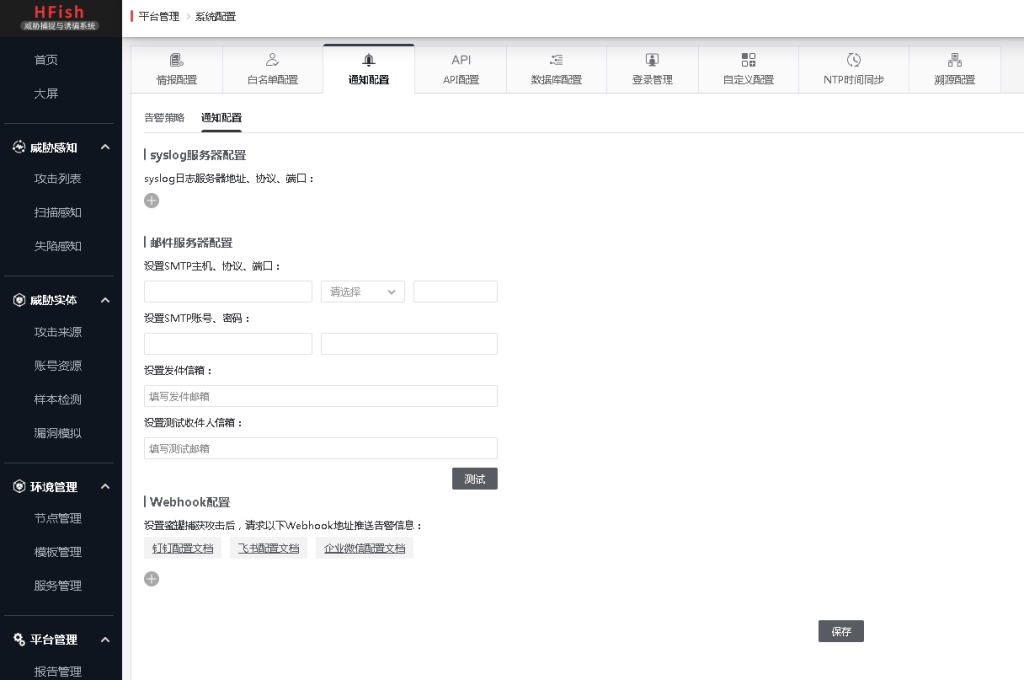This screenshot has width=1024, height=680.
Task: Click the 登录管理 tab icon
Action: point(652,61)
